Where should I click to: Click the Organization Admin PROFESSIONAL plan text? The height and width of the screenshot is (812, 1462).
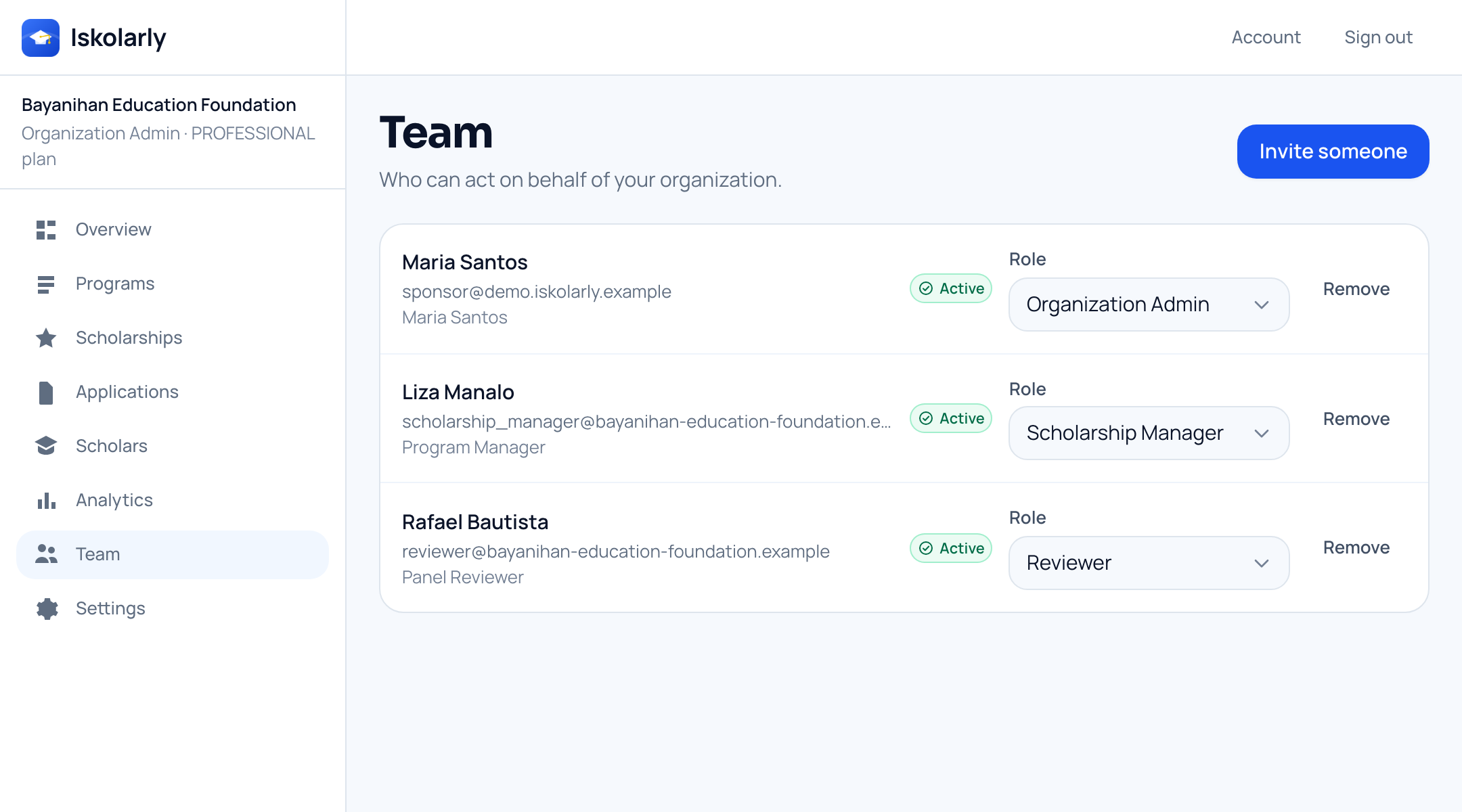click(169, 146)
